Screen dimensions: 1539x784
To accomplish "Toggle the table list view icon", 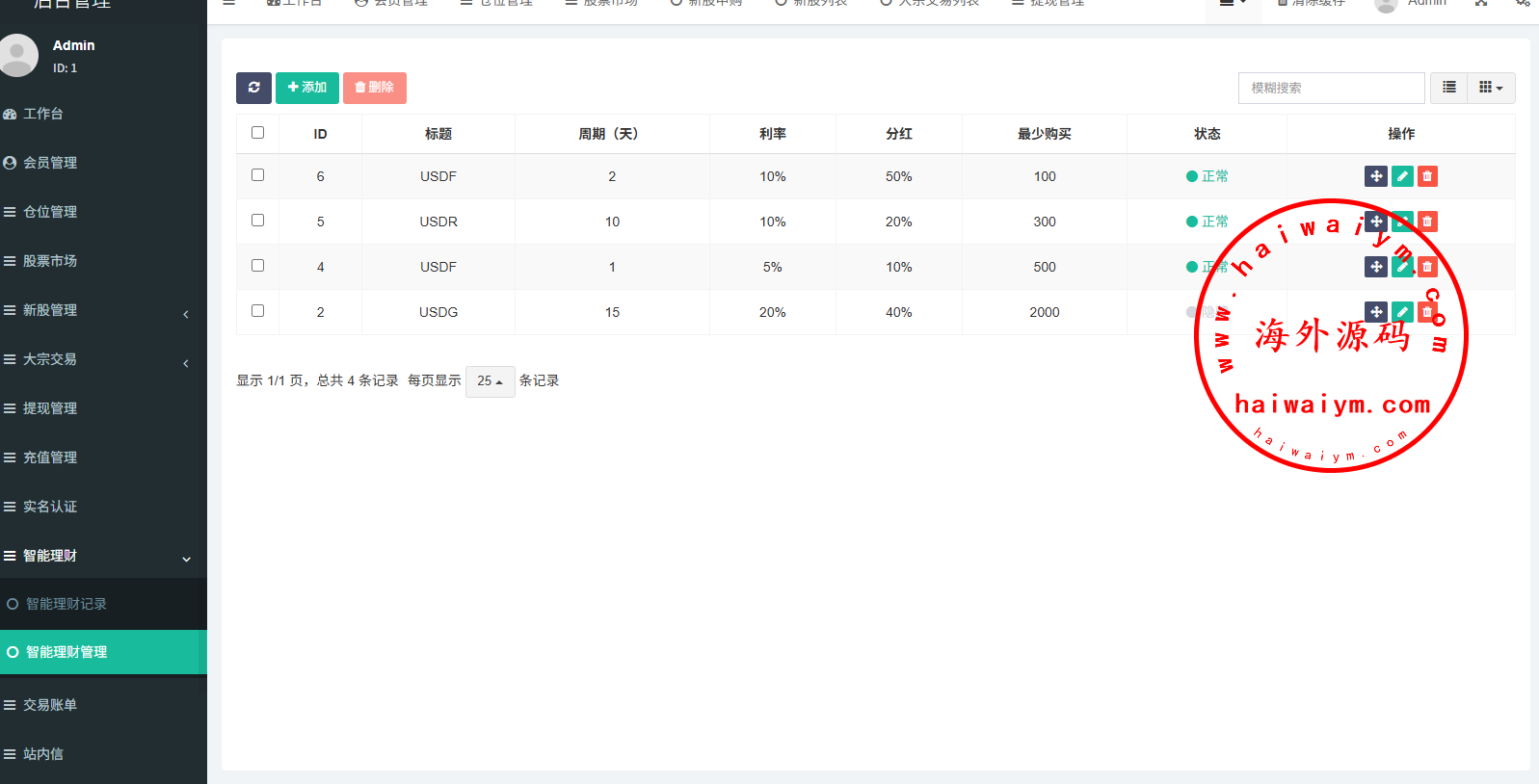I will tap(1448, 88).
